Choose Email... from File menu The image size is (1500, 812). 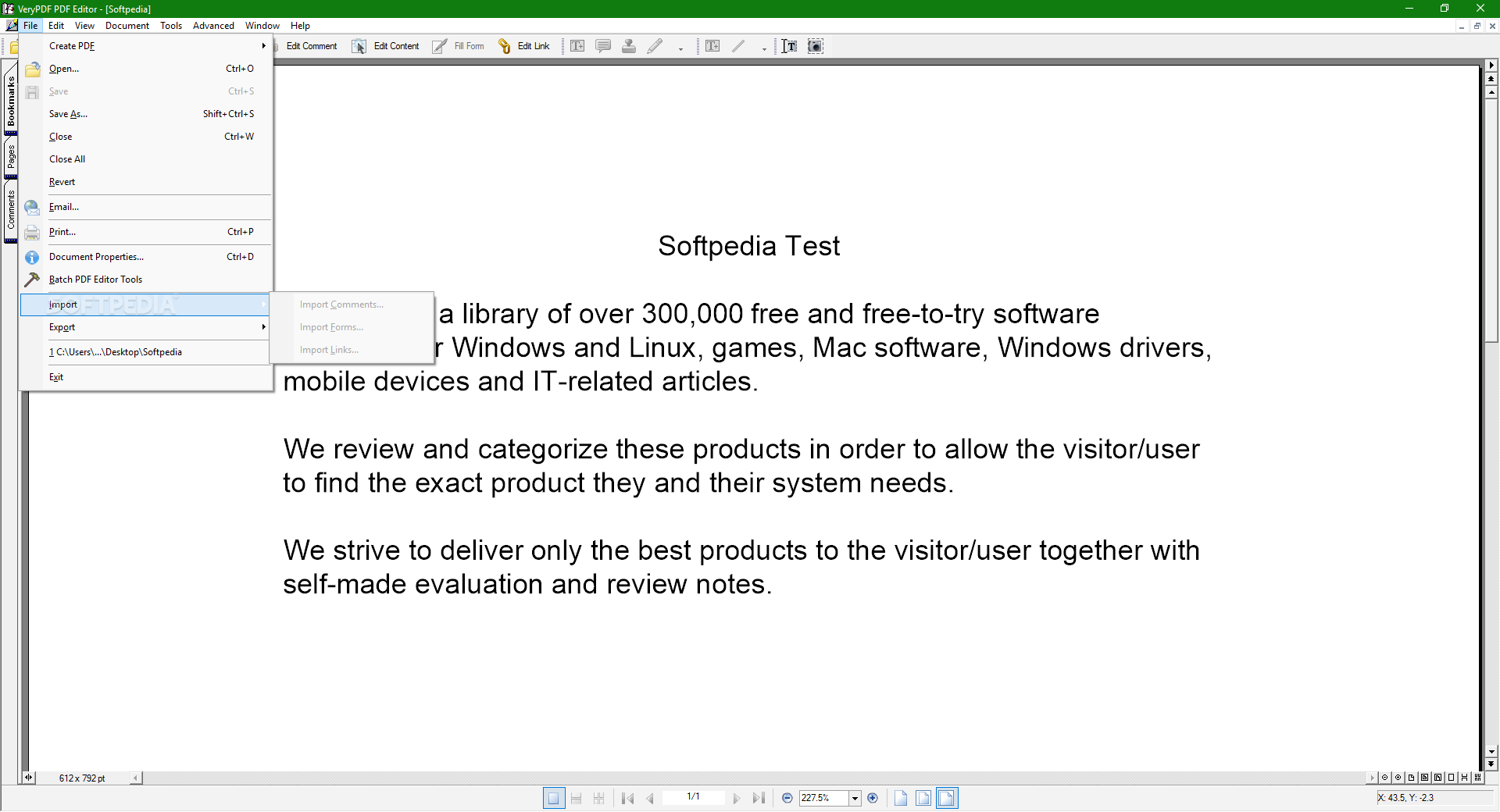[146, 207]
